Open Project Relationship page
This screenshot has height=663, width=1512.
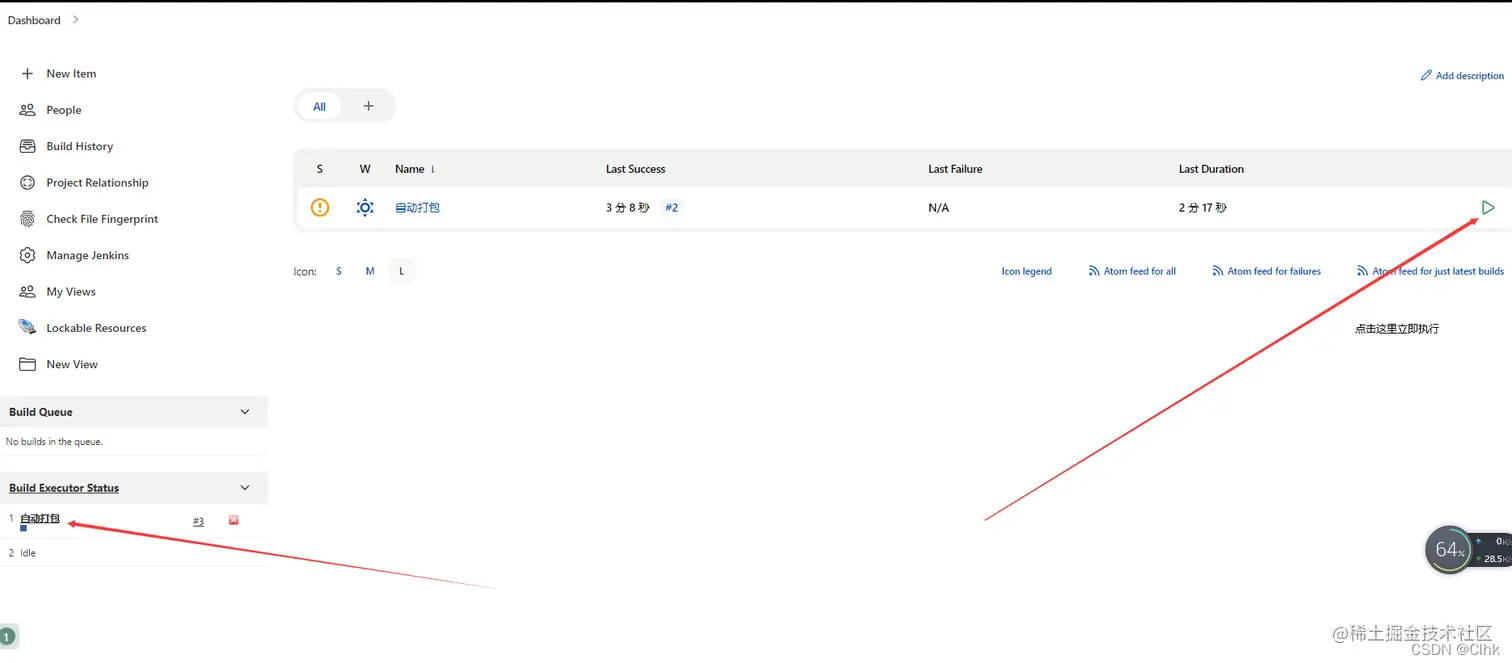tap(97, 183)
